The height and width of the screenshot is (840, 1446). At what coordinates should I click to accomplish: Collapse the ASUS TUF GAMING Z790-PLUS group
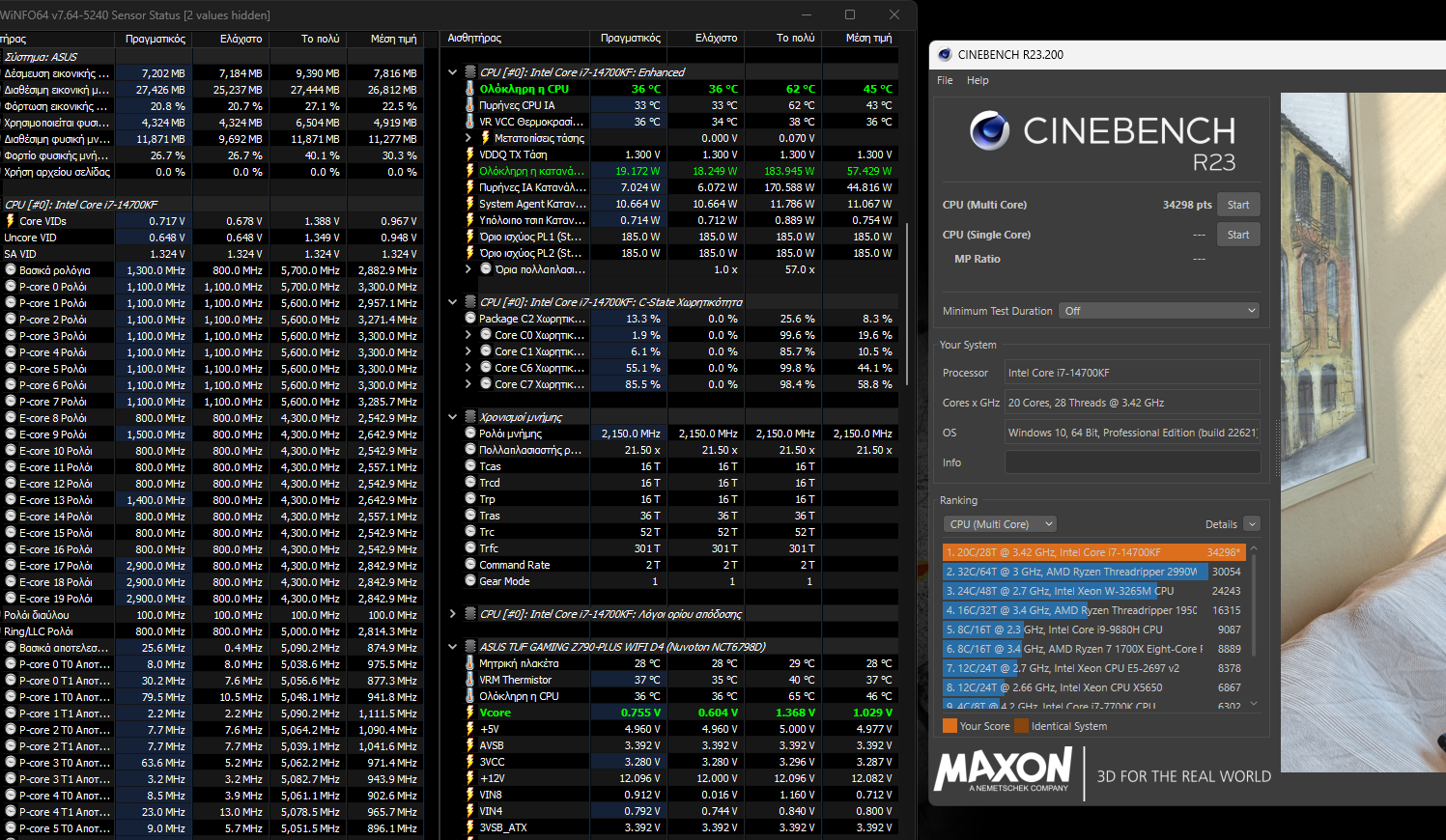(x=452, y=647)
